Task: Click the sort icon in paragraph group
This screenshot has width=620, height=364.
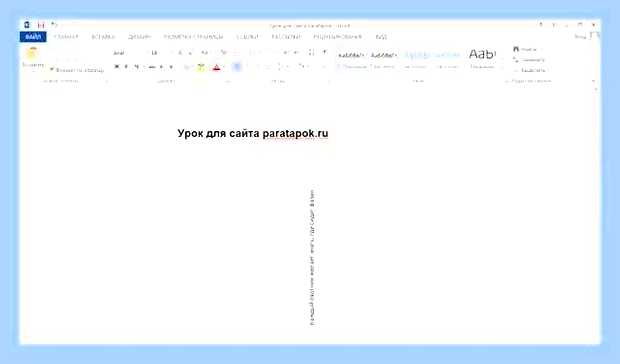Action: [x=311, y=52]
